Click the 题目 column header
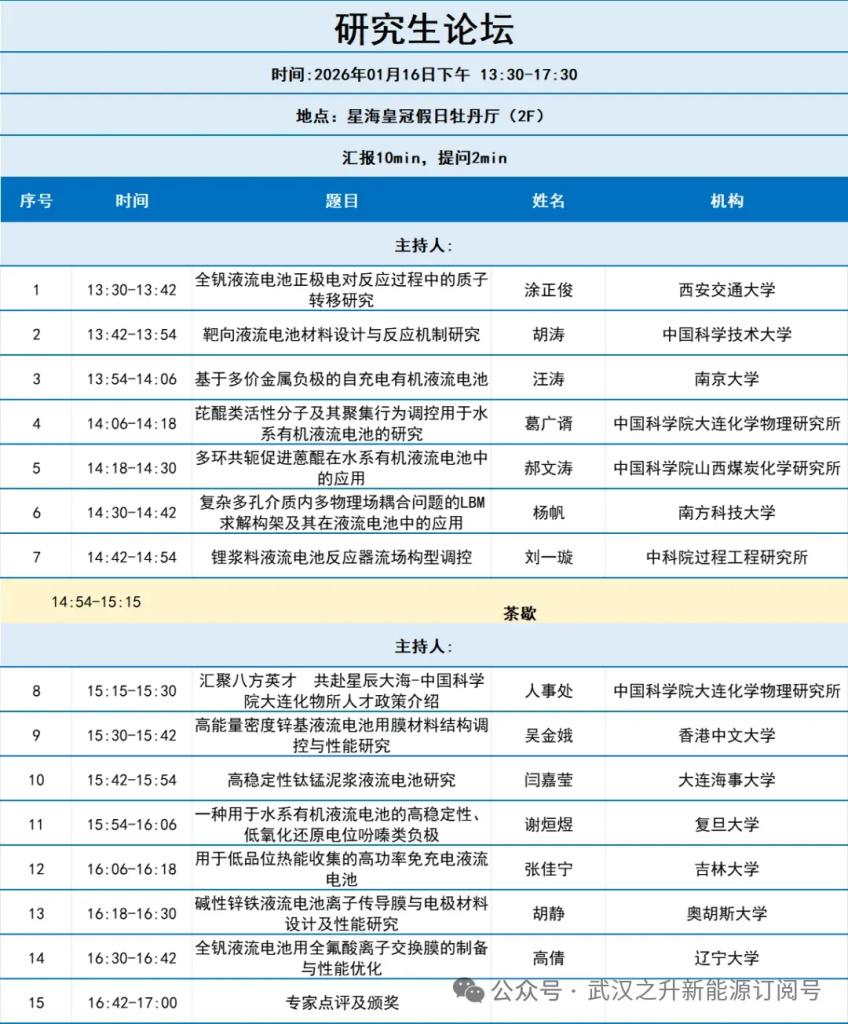Image resolution: width=848 pixels, height=1024 pixels. click(x=342, y=201)
